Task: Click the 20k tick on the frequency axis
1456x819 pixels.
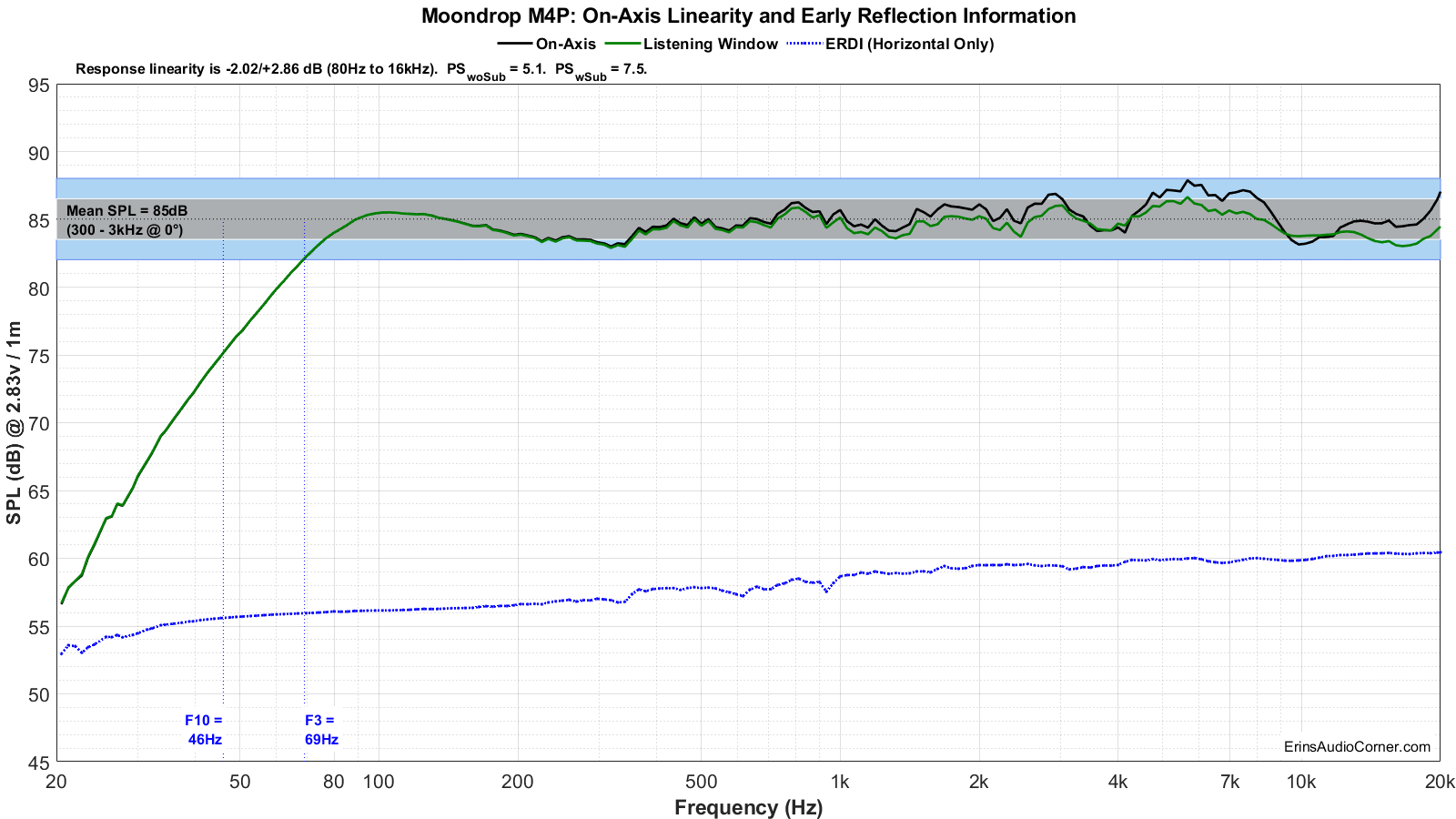Action: [x=1439, y=782]
